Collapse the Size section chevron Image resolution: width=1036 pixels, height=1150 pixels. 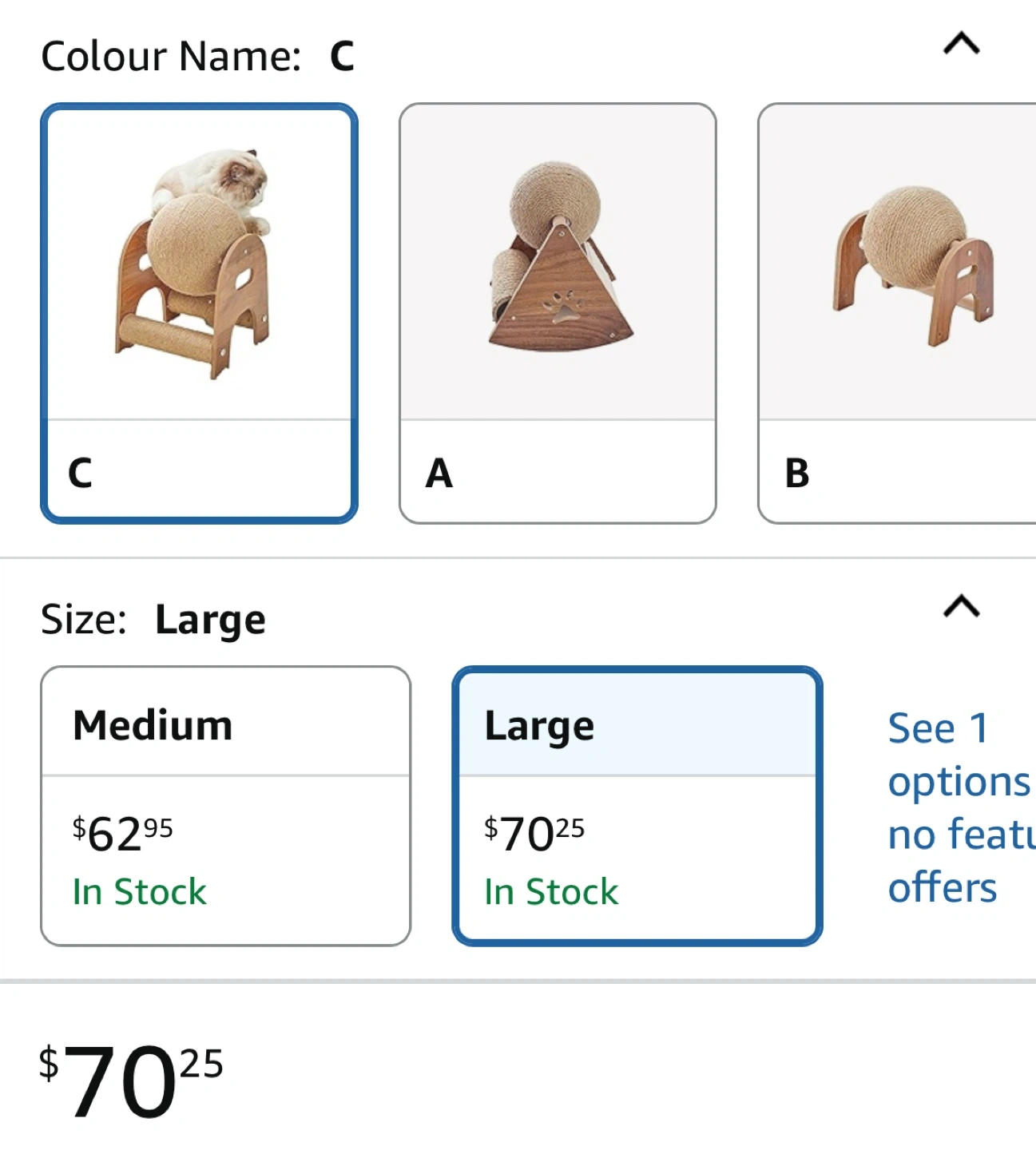coord(961,606)
